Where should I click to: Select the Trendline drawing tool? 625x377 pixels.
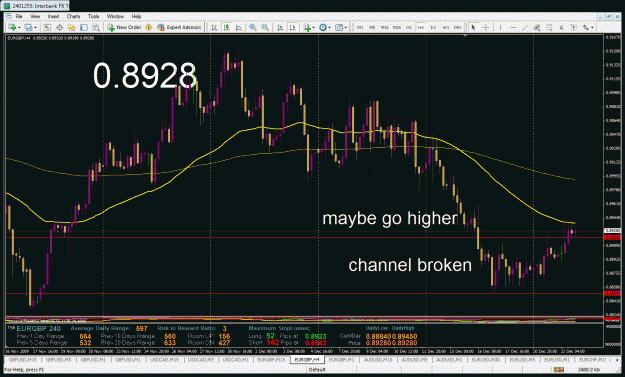tap(525, 27)
